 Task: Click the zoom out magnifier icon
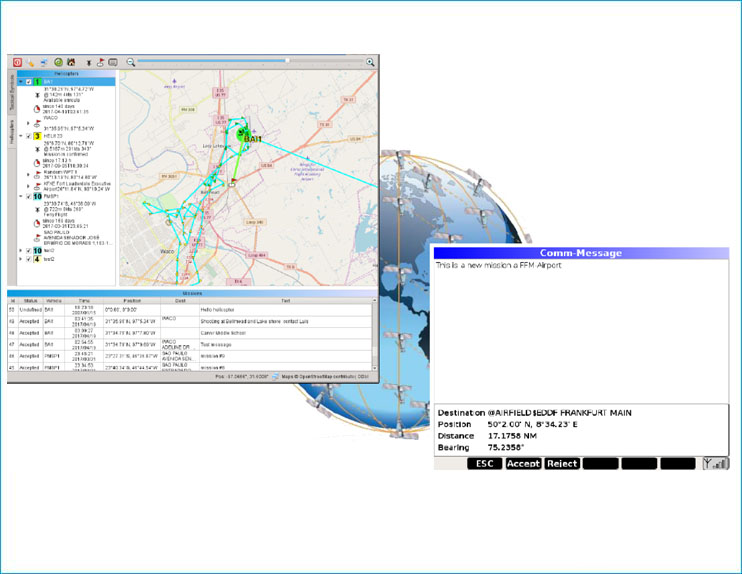pos(131,62)
